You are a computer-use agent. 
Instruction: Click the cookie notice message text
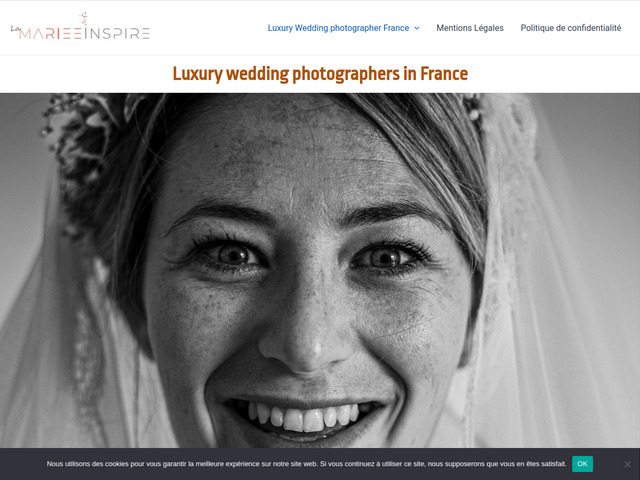tap(307, 464)
